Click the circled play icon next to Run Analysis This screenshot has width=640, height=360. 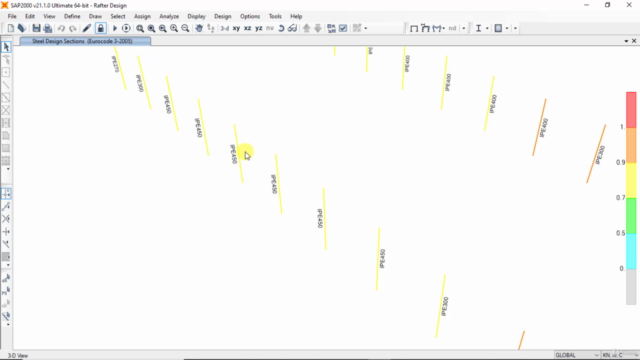126,28
